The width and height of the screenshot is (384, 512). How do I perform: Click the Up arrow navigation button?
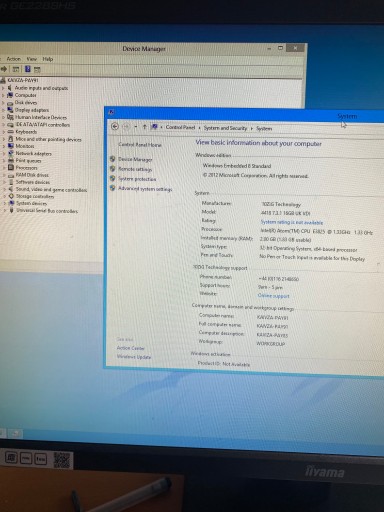click(x=144, y=127)
